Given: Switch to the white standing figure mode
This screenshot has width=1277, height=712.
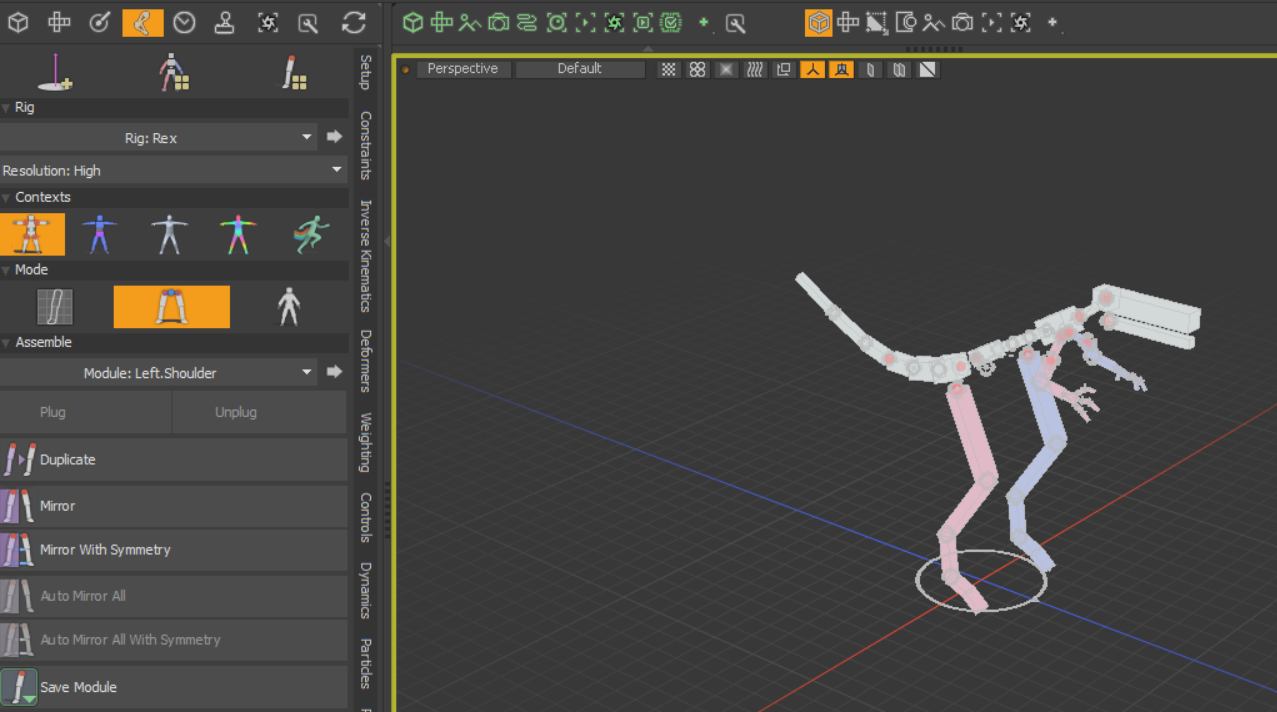Looking at the screenshot, I should [289, 307].
